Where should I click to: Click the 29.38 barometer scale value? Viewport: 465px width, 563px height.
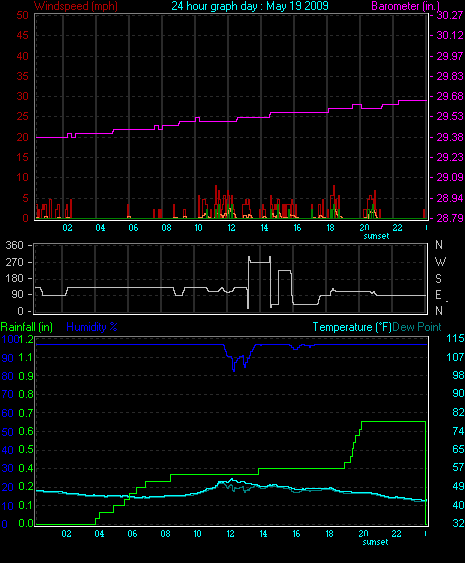click(x=450, y=137)
